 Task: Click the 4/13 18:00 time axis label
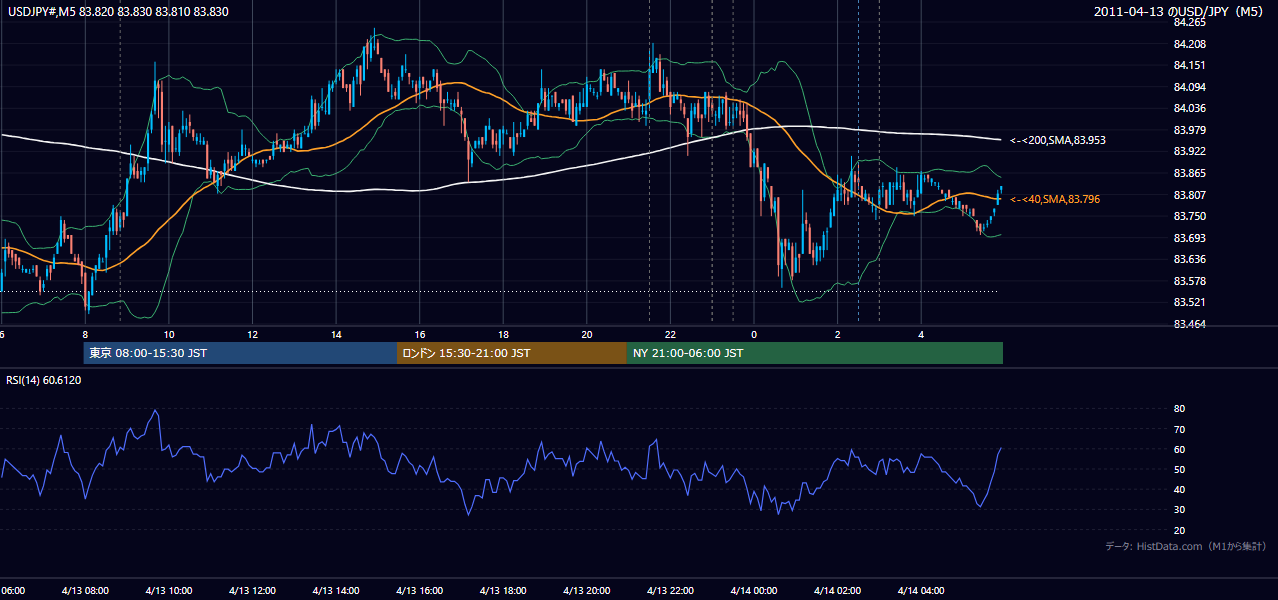click(503, 590)
